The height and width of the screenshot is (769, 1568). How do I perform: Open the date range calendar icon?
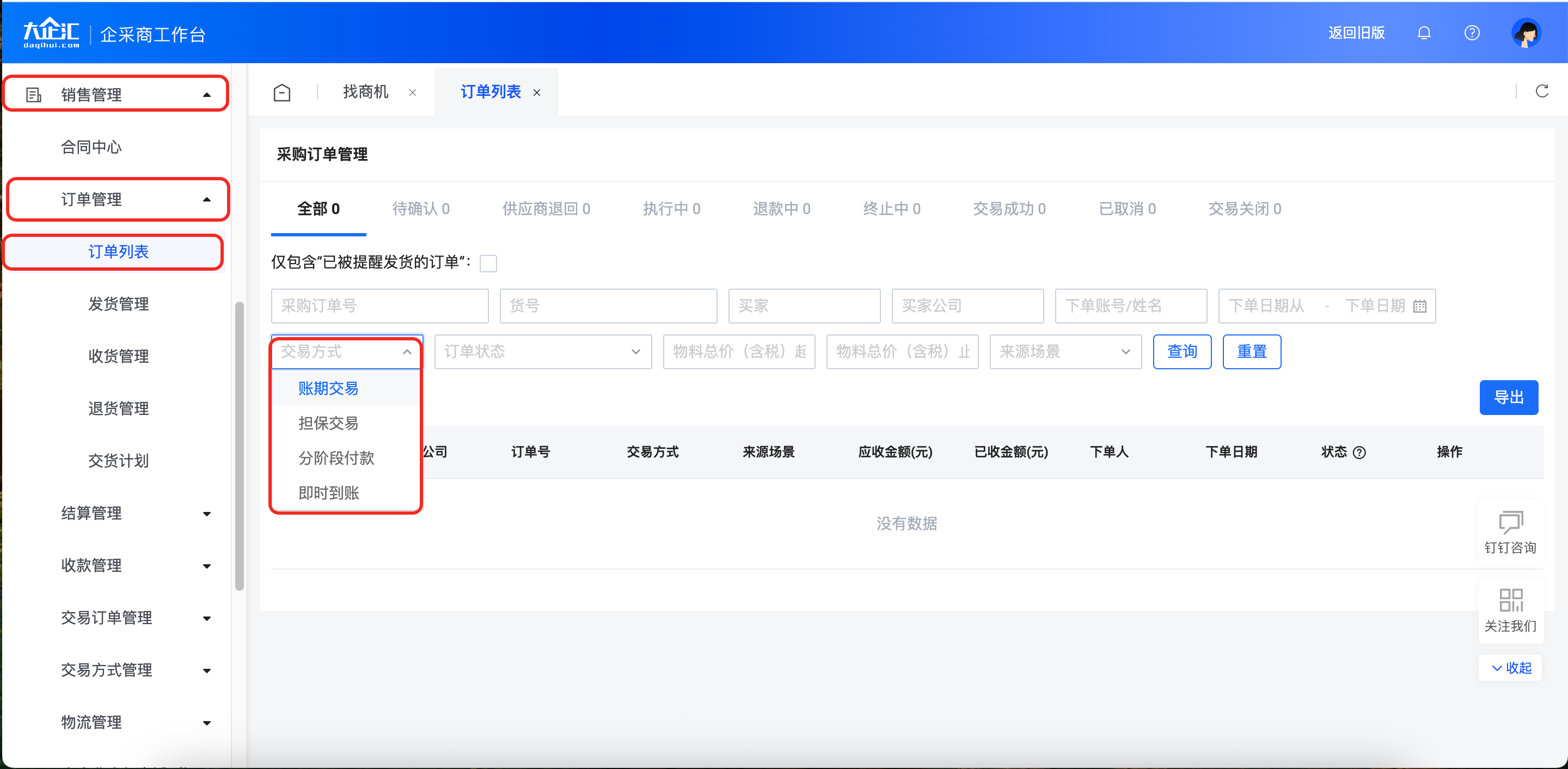tap(1419, 306)
